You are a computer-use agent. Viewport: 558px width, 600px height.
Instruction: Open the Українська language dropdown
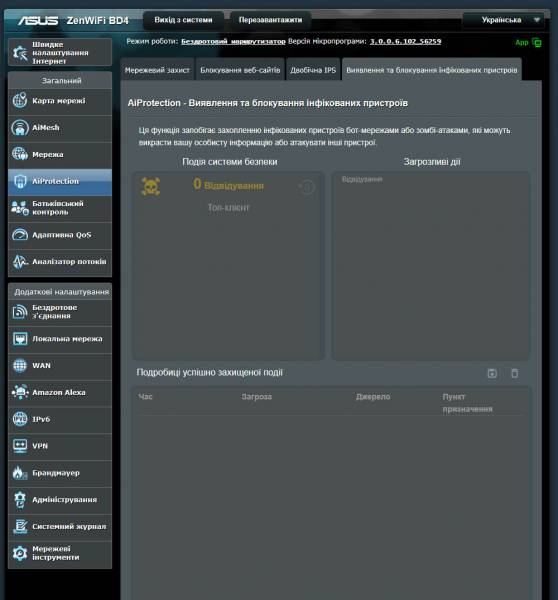(503, 20)
